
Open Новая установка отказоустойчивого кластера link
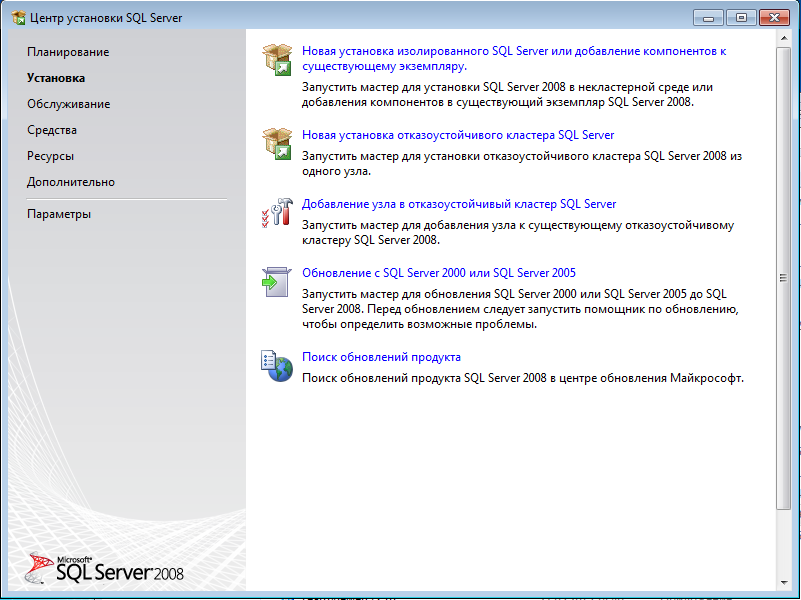458,135
